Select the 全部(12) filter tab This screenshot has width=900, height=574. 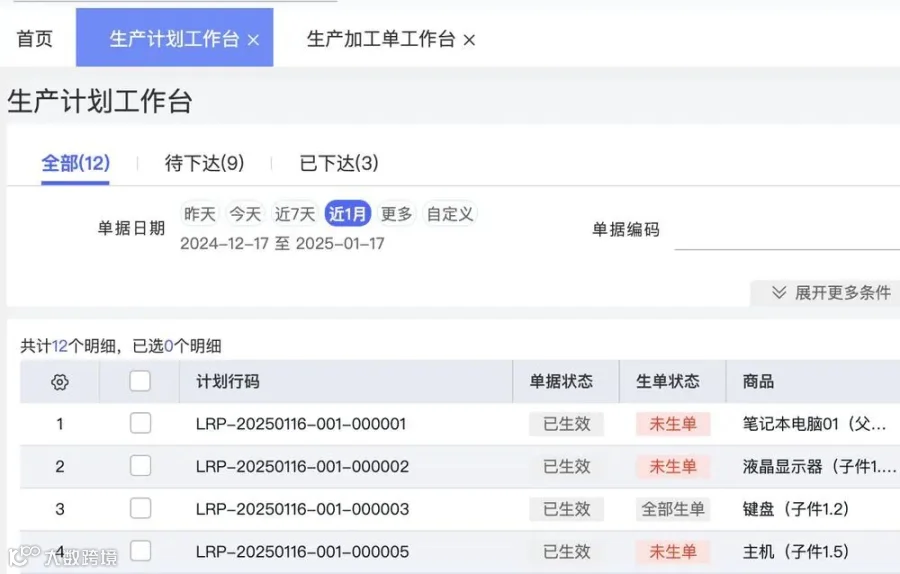point(75,163)
